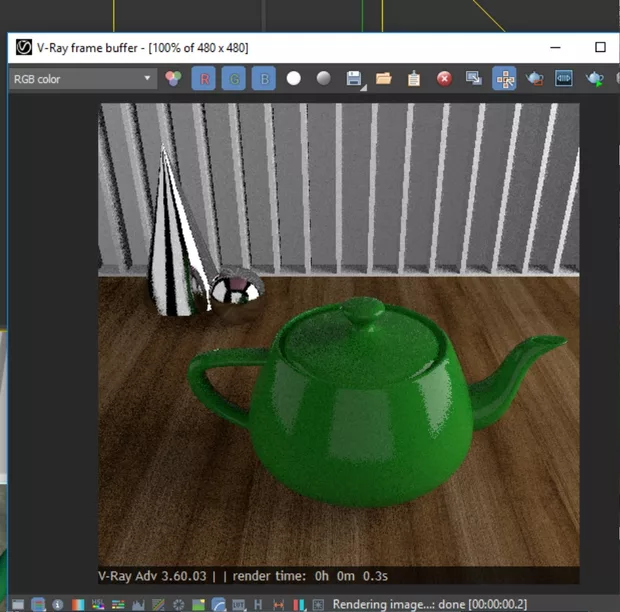This screenshot has height=612, width=620.
Task: Toggle the green channel button
Action: point(233,79)
